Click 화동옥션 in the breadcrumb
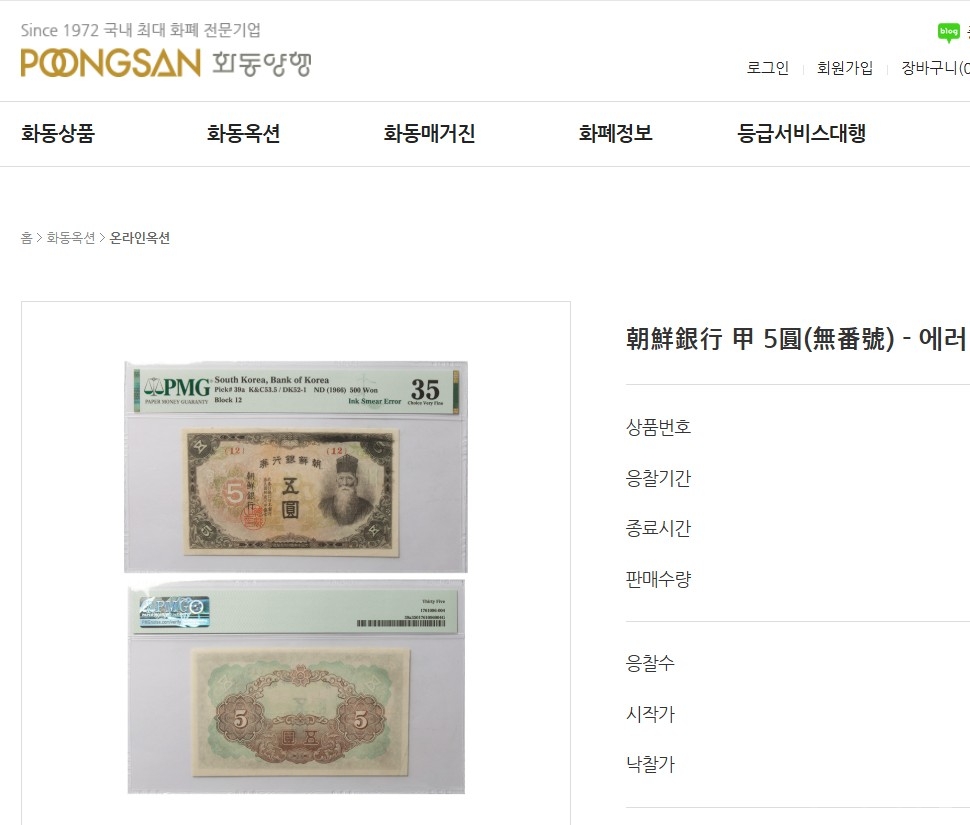The height and width of the screenshot is (825, 970). [x=71, y=238]
